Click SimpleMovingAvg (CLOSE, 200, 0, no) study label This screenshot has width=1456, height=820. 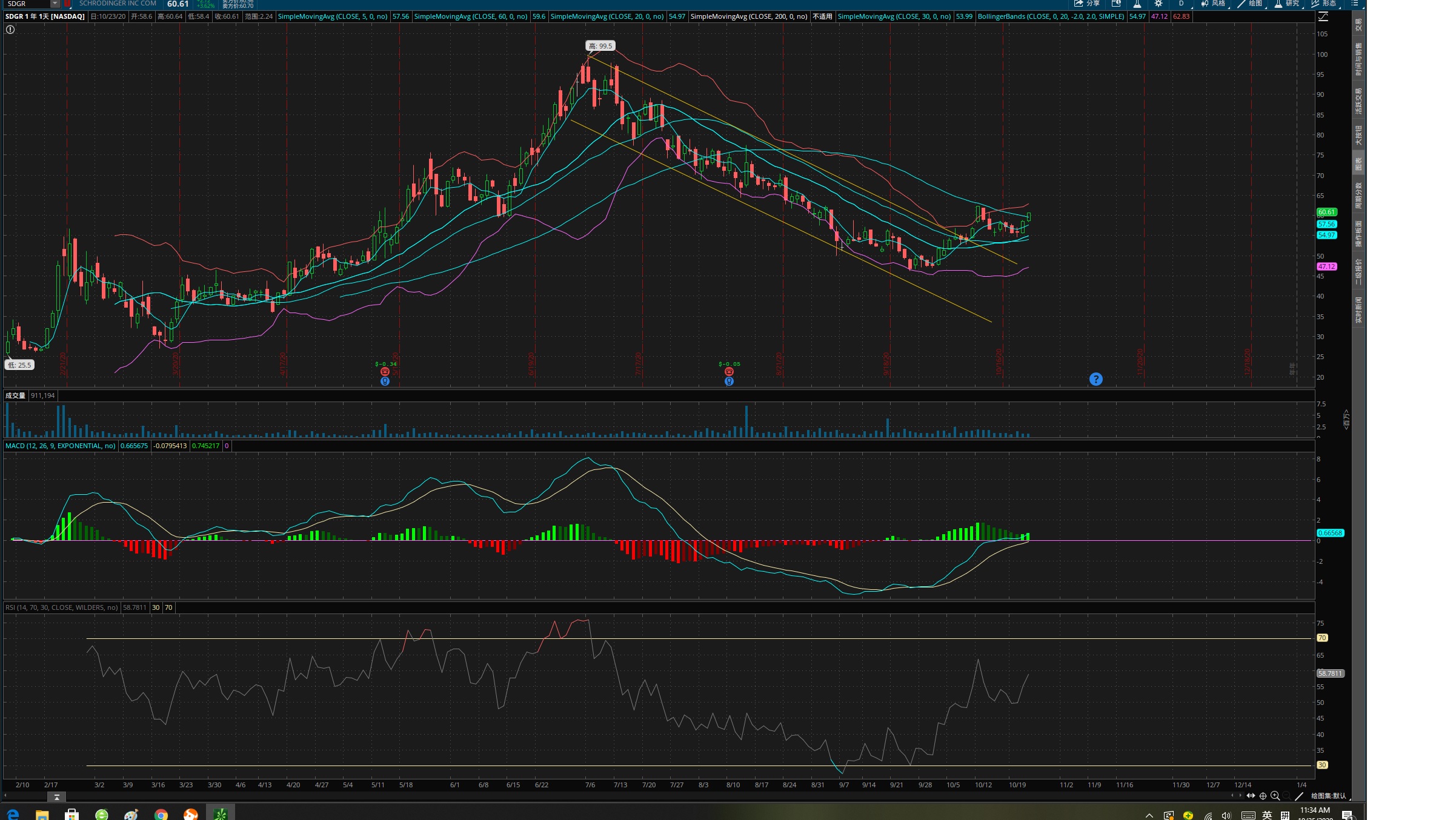tap(749, 16)
